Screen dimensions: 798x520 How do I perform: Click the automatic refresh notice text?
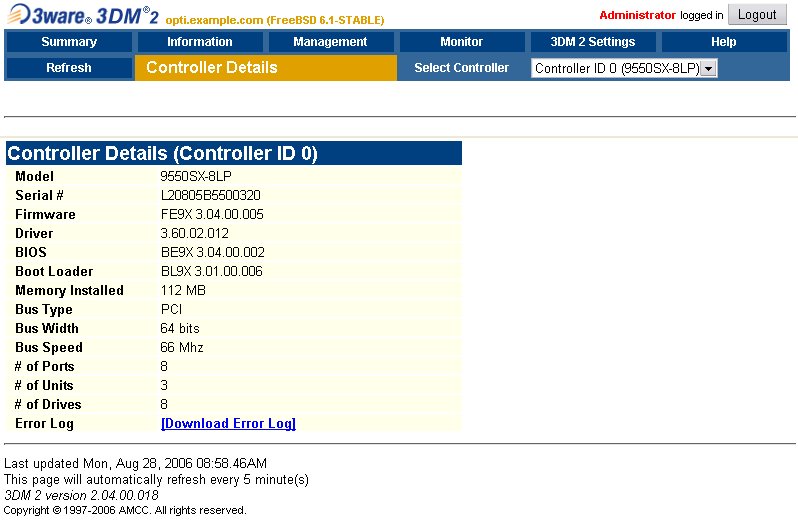(x=156, y=479)
